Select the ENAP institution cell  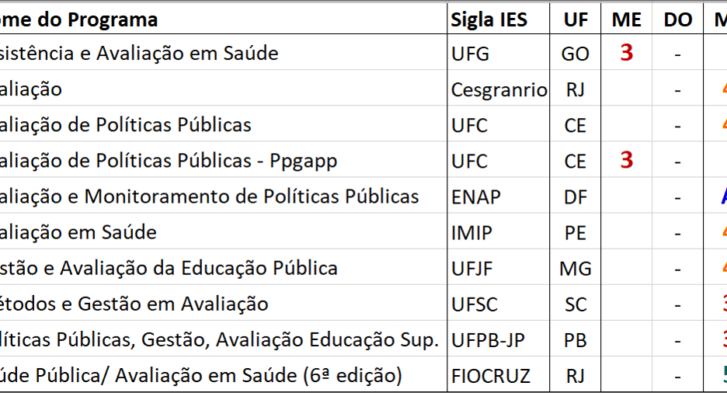498,196
